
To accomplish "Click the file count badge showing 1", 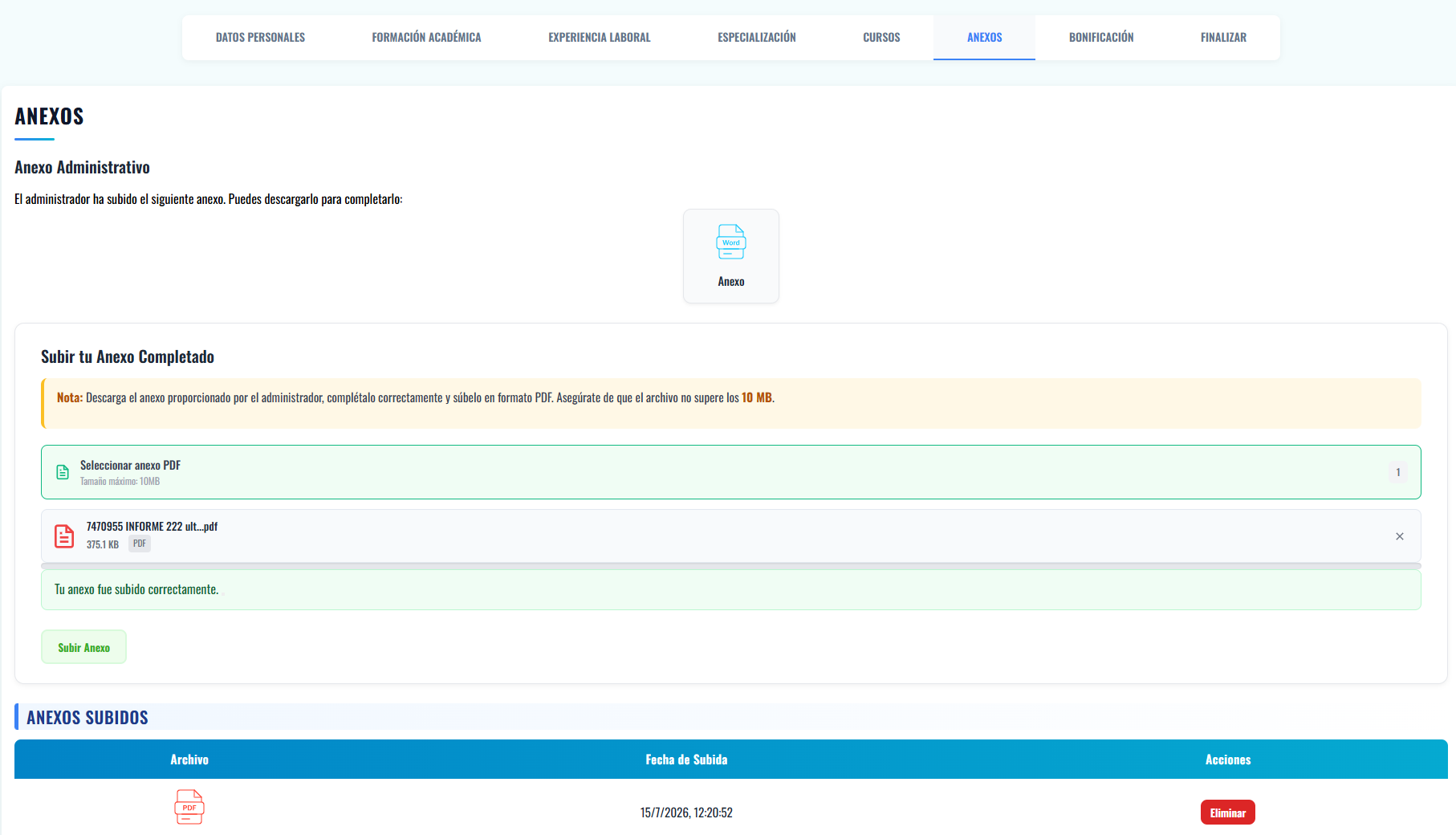I will (1398, 472).
